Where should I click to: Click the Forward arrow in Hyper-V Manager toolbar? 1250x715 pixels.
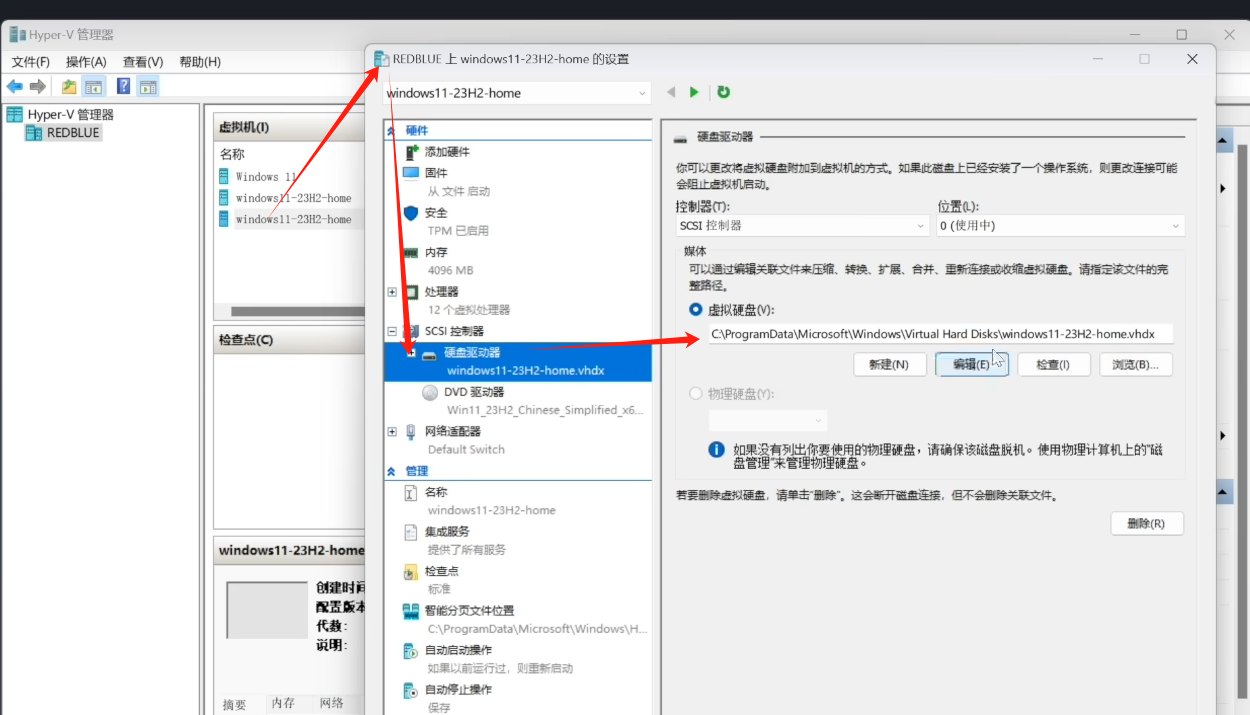coord(38,87)
